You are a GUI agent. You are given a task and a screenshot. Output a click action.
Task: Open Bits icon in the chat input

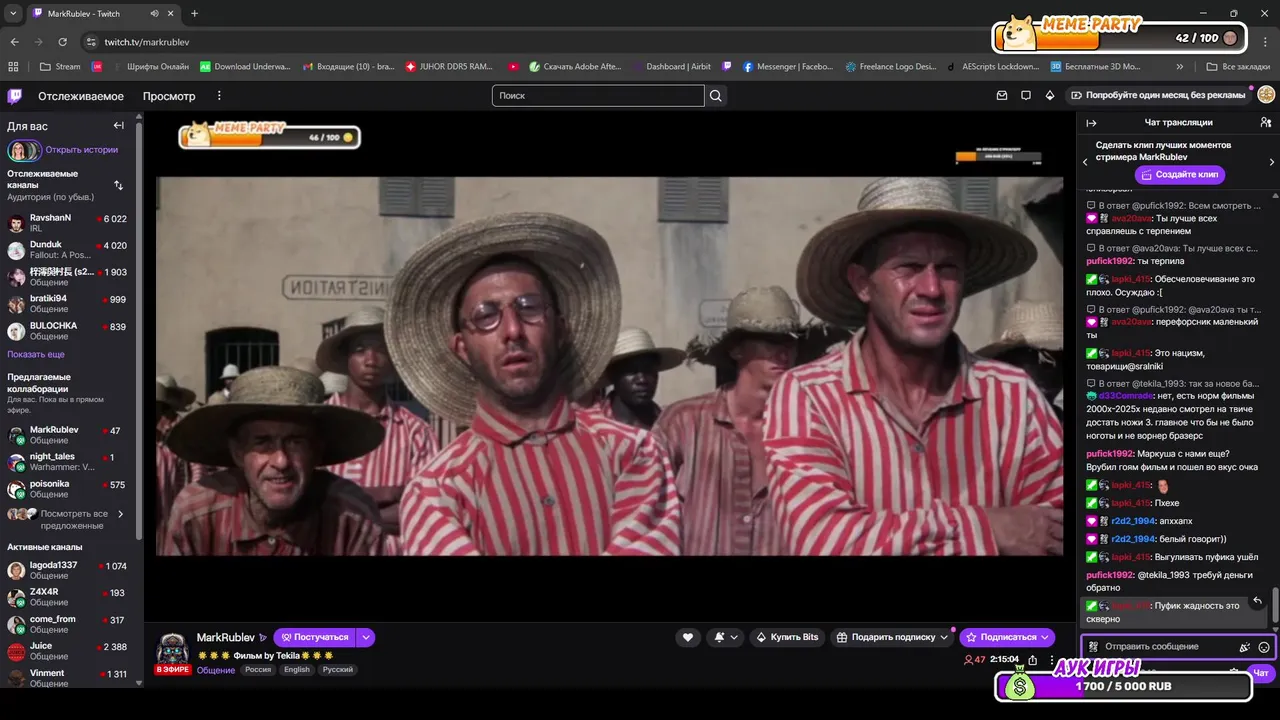tap(1245, 647)
